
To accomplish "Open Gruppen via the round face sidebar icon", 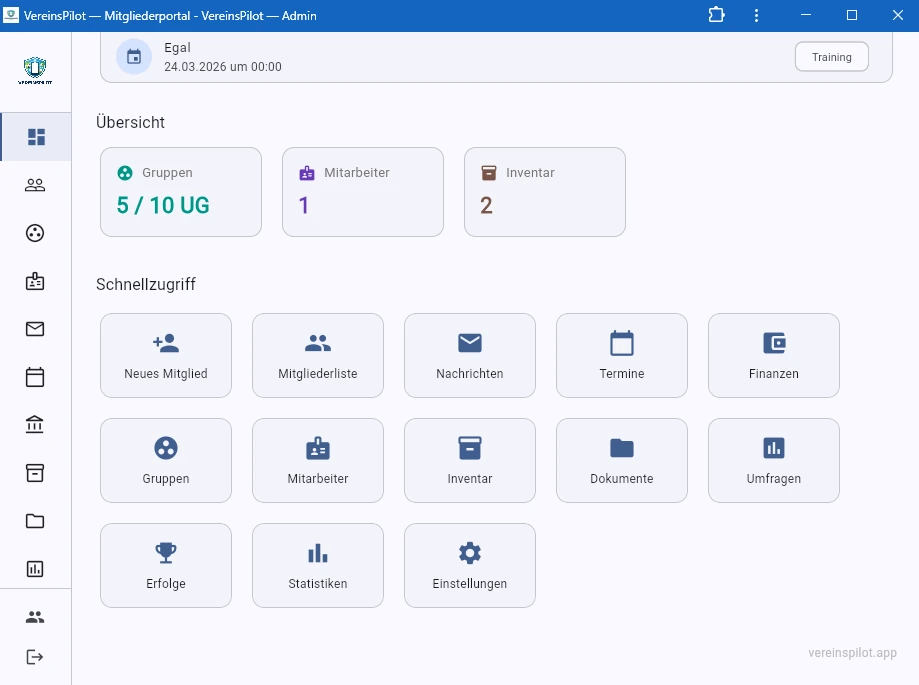I will (35, 233).
